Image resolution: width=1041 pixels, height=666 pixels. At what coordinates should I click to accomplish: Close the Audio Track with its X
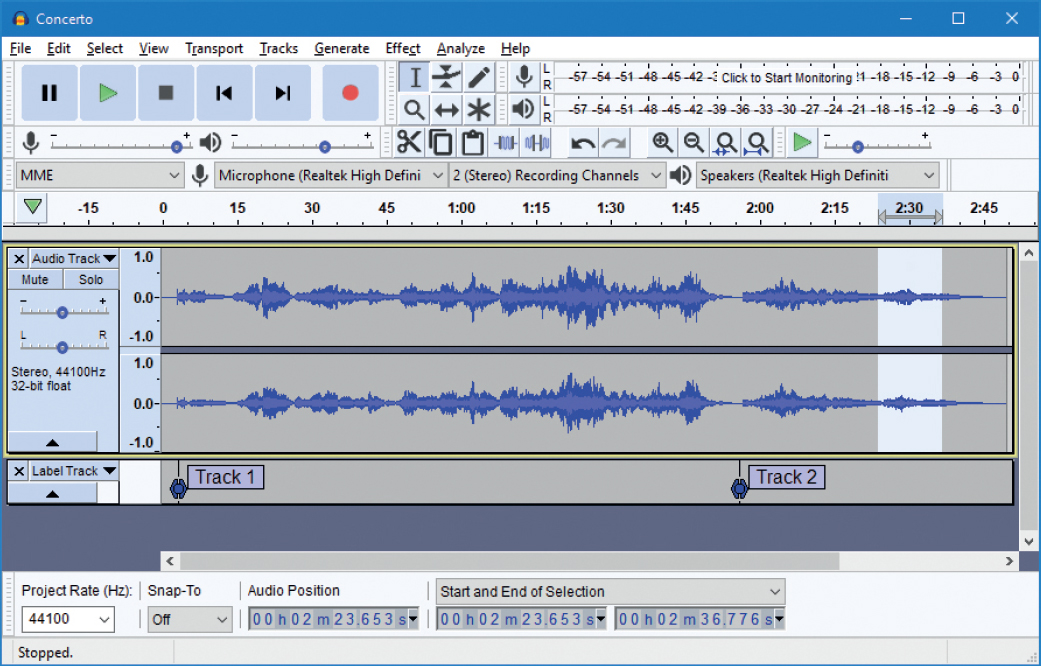[19, 259]
